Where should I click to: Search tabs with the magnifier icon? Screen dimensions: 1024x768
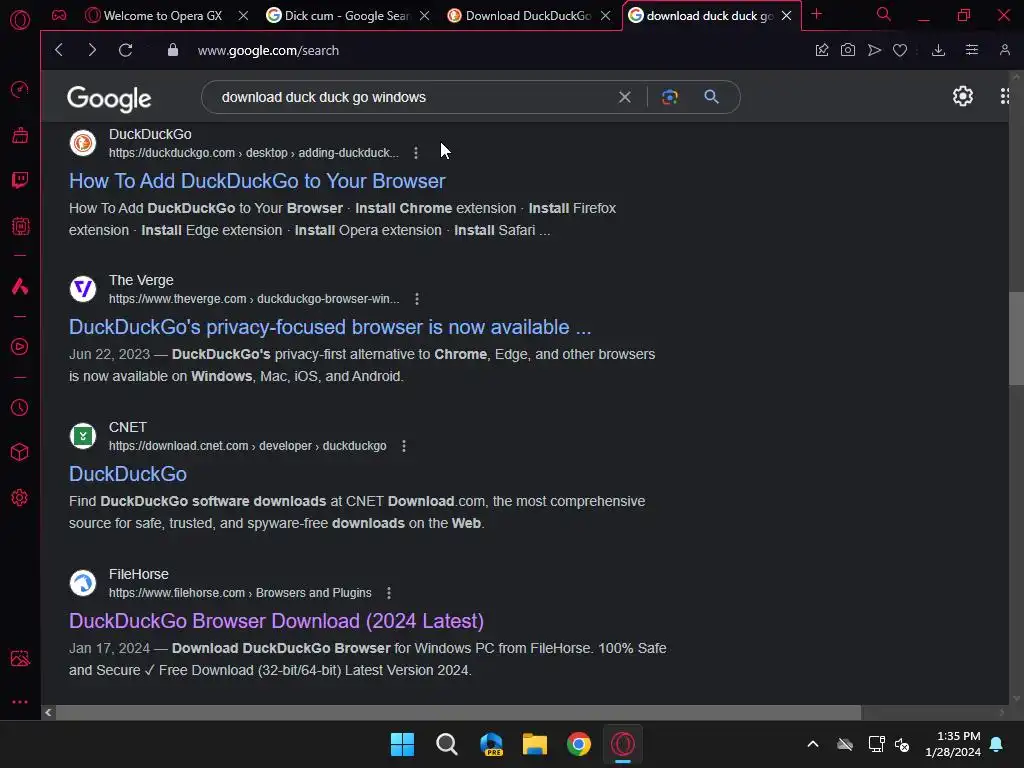tap(884, 14)
